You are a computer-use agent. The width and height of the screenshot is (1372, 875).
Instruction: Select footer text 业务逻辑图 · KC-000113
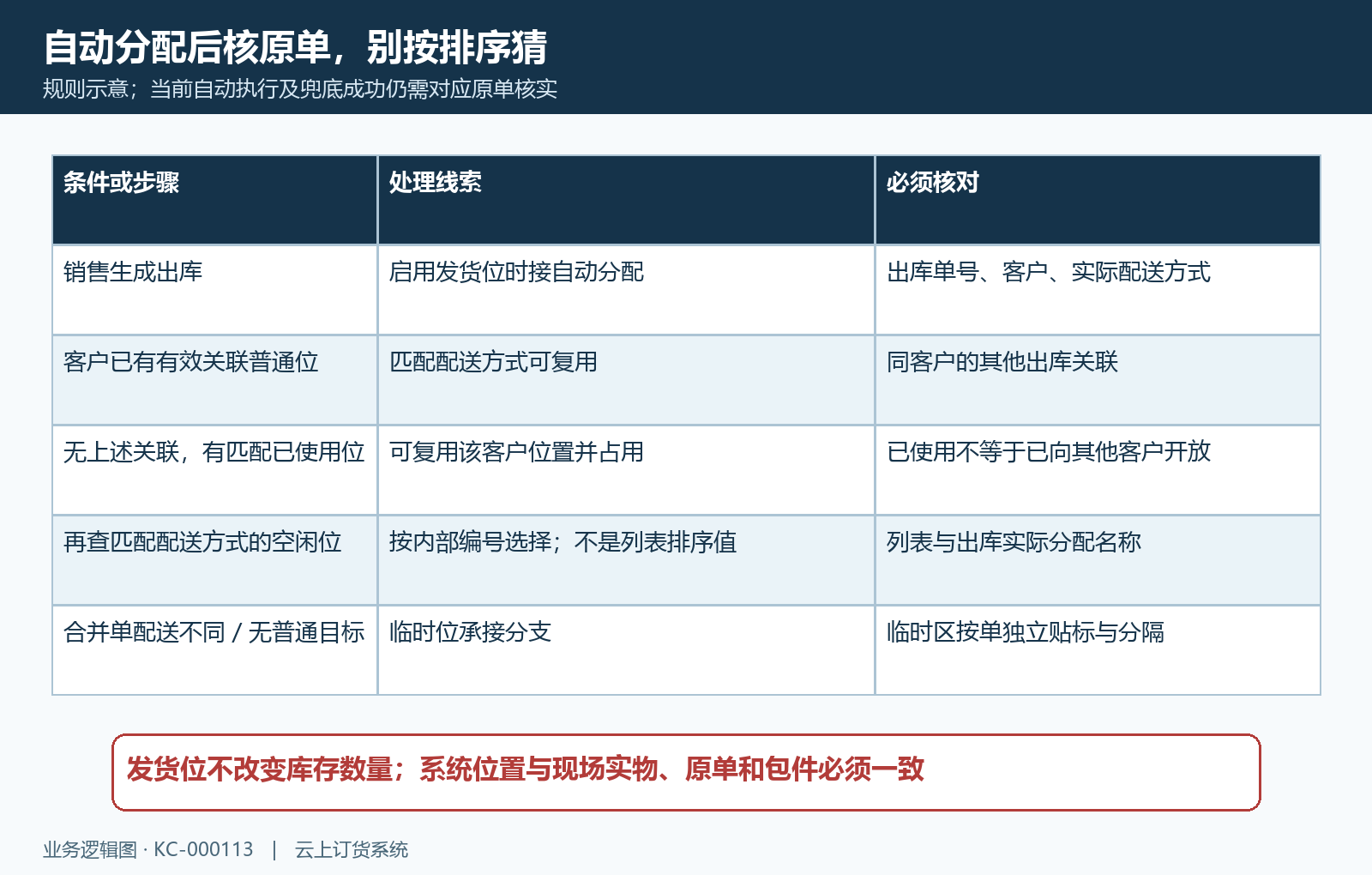pos(148,849)
